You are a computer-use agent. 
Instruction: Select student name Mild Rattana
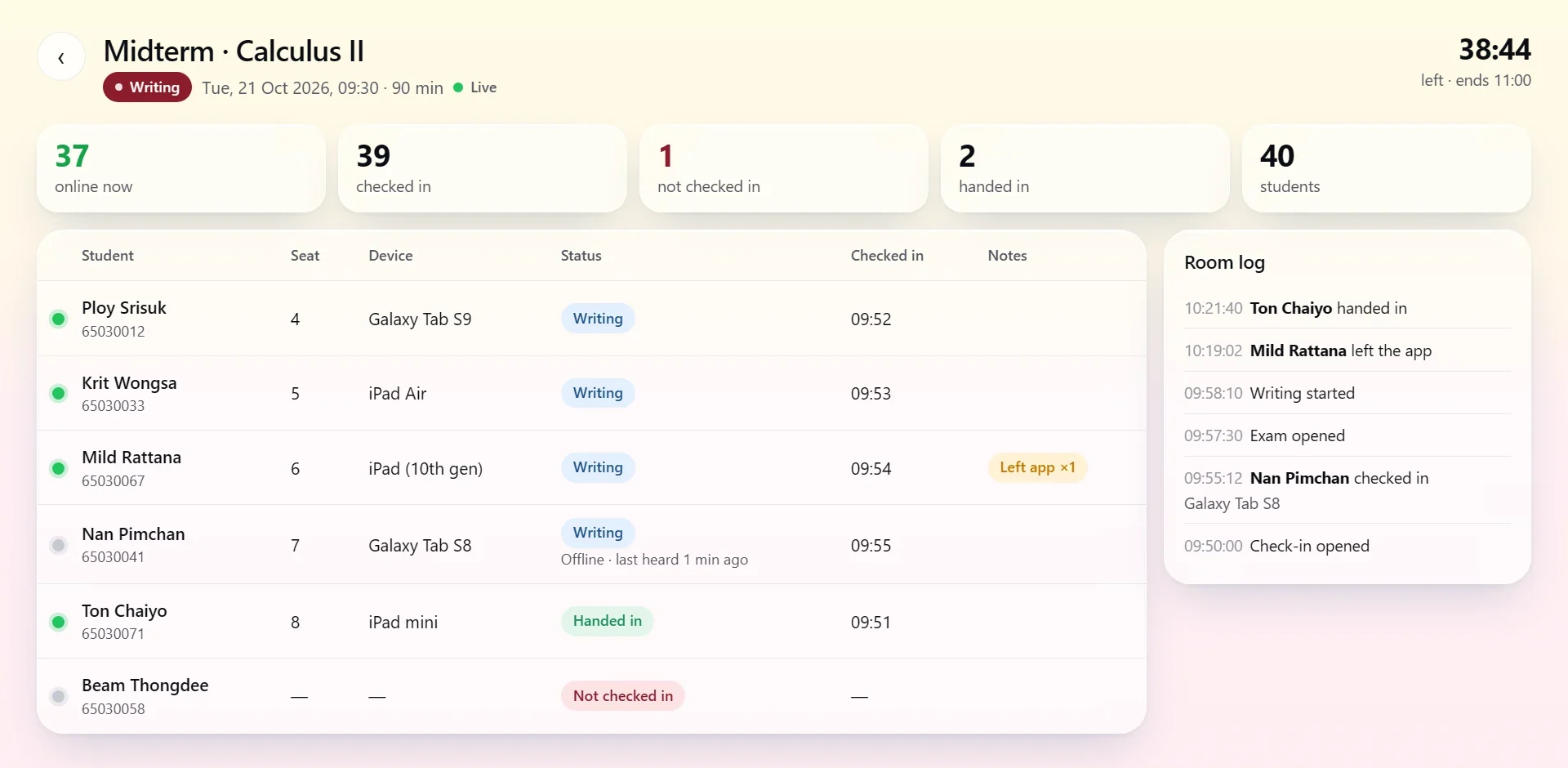click(x=131, y=458)
